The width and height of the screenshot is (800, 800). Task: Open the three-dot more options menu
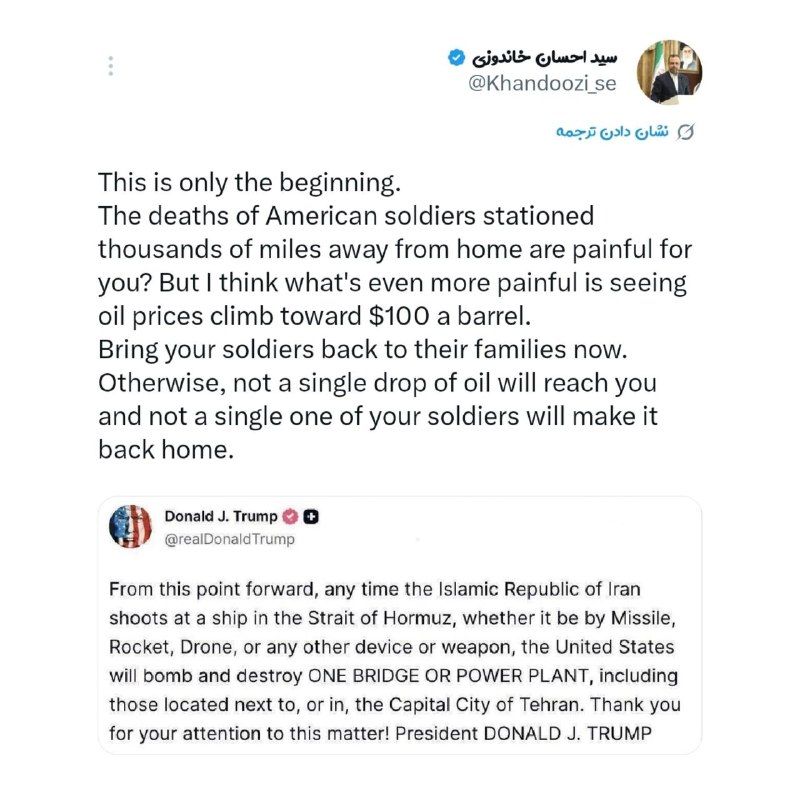pos(111,66)
